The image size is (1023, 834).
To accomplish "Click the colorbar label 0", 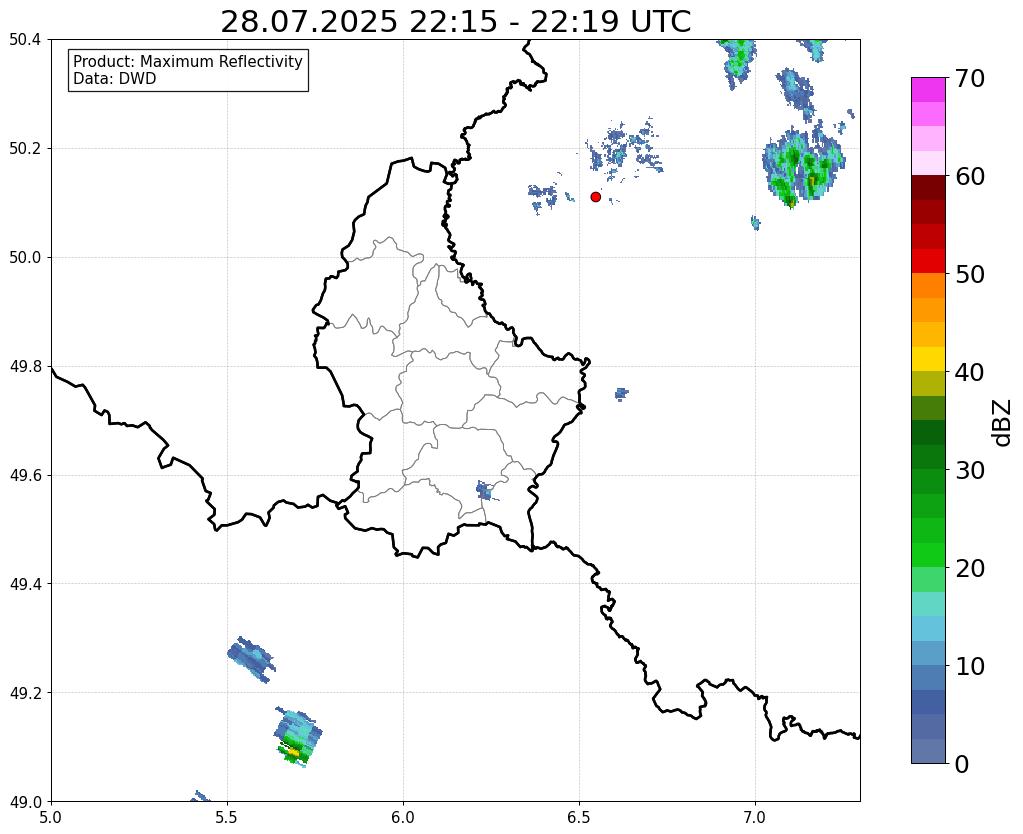I will coord(962,764).
